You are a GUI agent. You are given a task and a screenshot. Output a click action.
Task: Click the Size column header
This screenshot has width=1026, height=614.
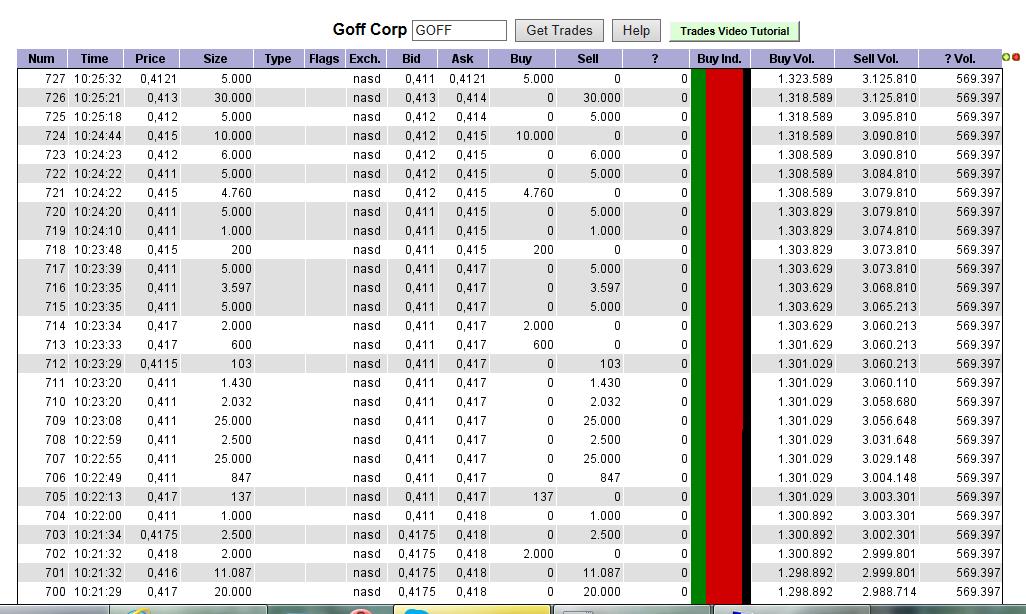pos(216,58)
